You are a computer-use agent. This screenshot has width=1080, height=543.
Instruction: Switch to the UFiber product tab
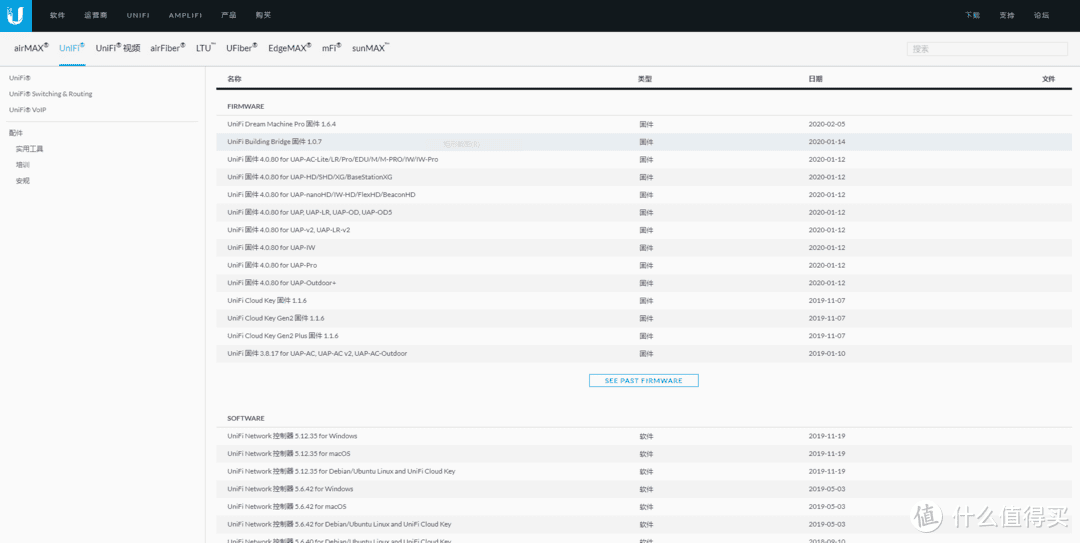click(x=241, y=48)
